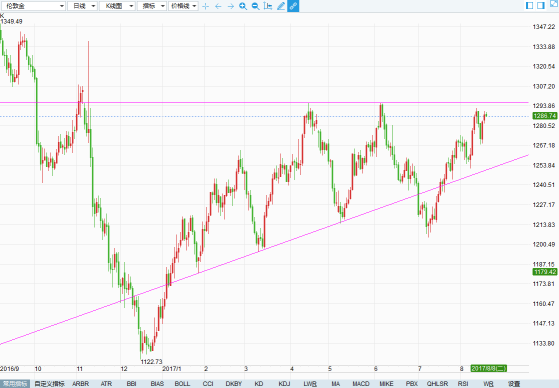Toggle the highlighted link icon

tap(293, 6)
